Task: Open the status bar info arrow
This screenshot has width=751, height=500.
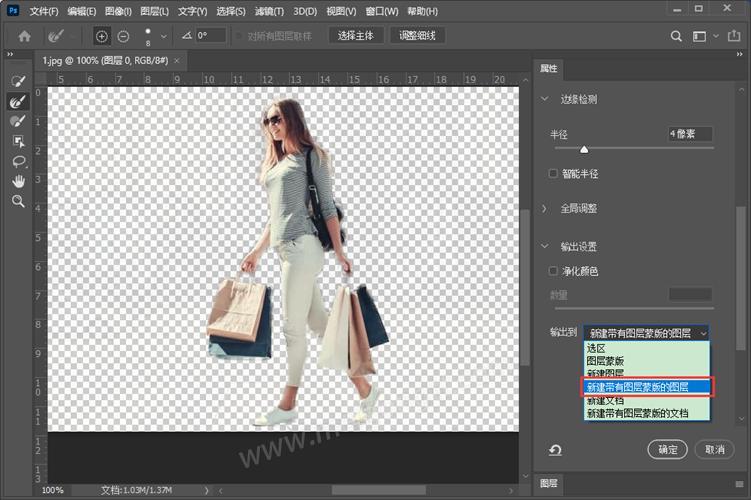Action: (206, 490)
